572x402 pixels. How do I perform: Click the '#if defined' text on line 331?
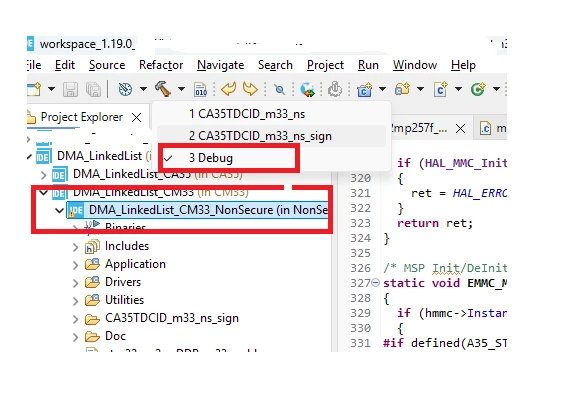coord(421,343)
